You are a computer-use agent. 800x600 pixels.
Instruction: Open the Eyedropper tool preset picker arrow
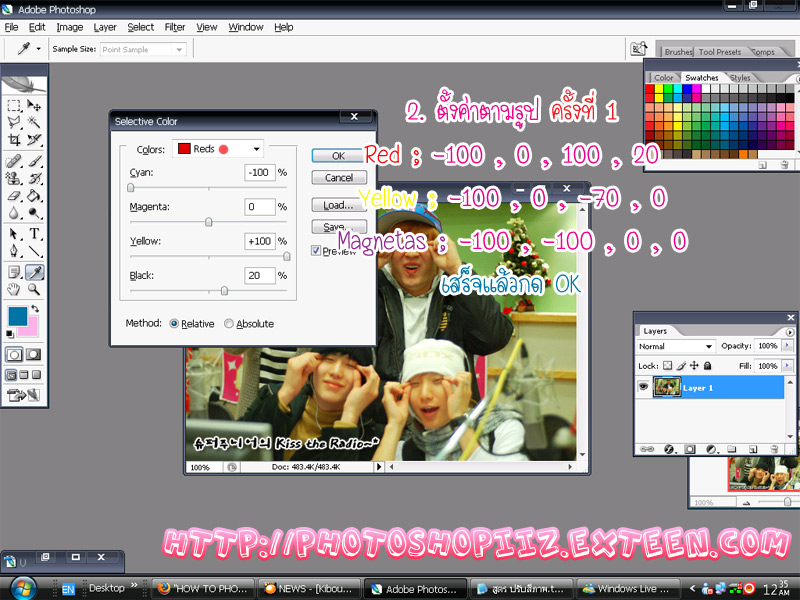pos(38,49)
